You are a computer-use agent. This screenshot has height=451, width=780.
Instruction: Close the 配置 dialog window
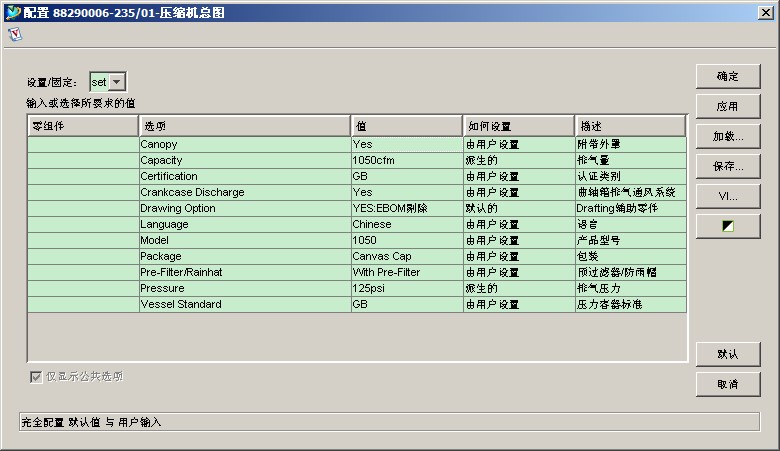click(x=765, y=10)
